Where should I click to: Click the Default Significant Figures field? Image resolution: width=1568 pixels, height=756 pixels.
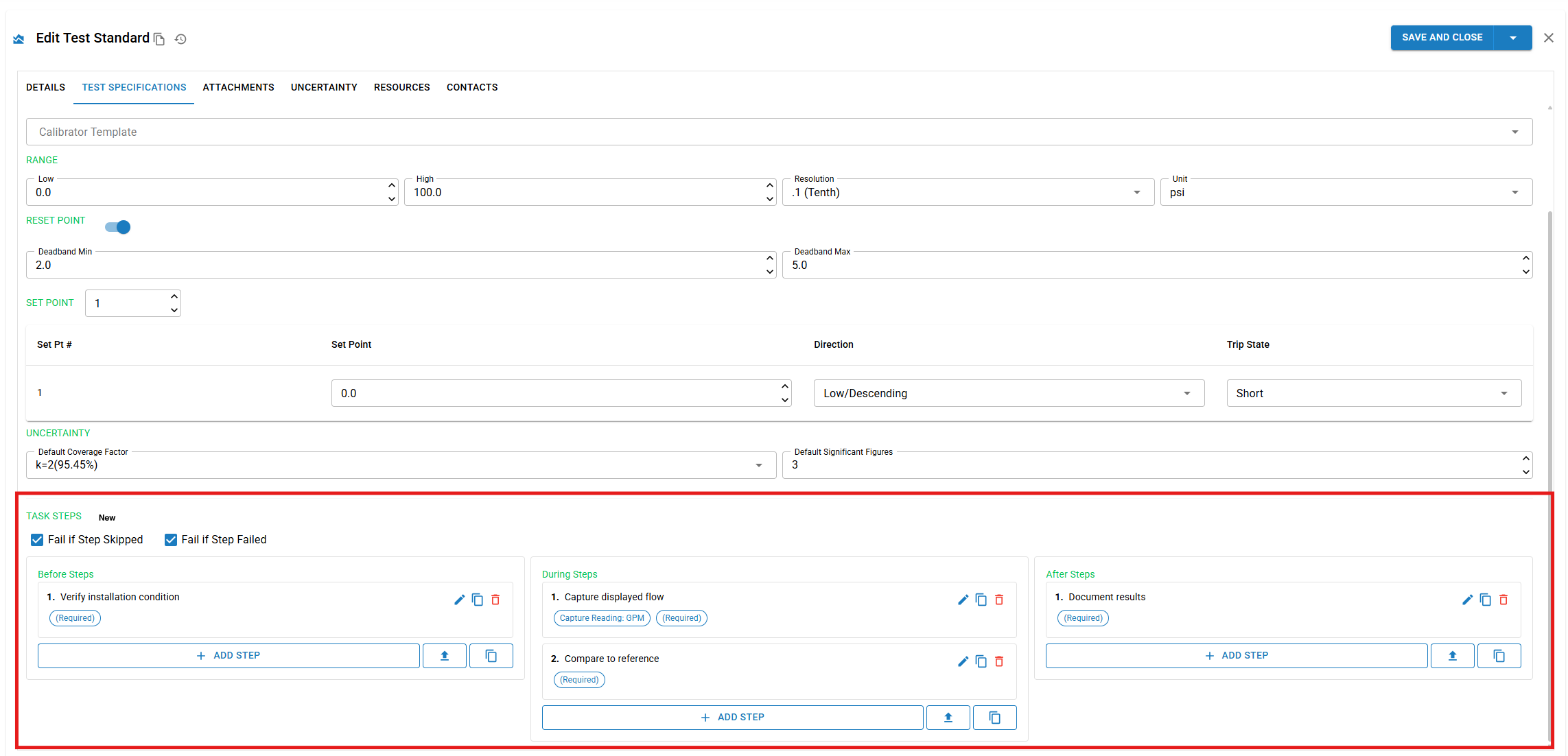click(1157, 465)
